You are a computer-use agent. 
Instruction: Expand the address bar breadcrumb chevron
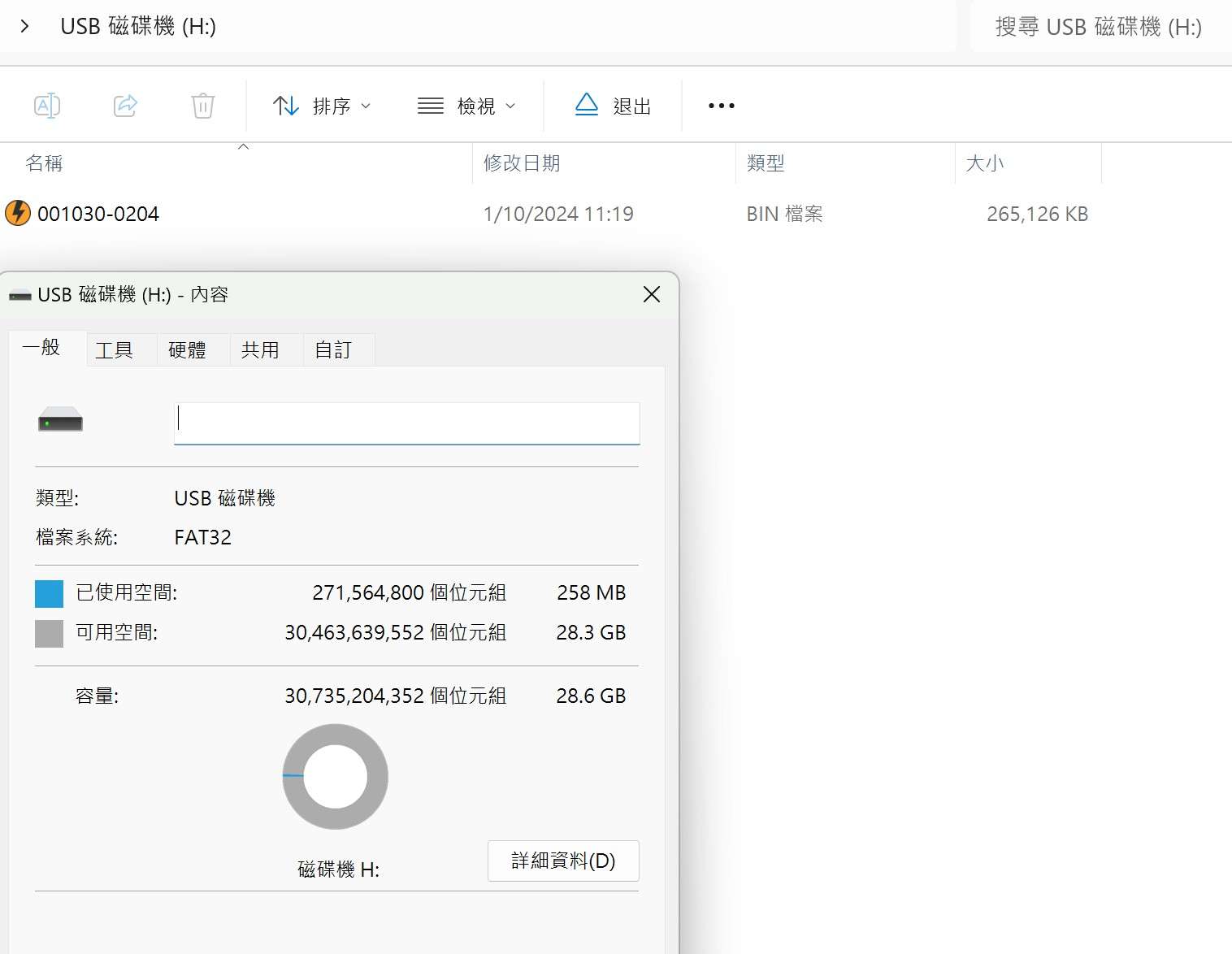coord(24,26)
